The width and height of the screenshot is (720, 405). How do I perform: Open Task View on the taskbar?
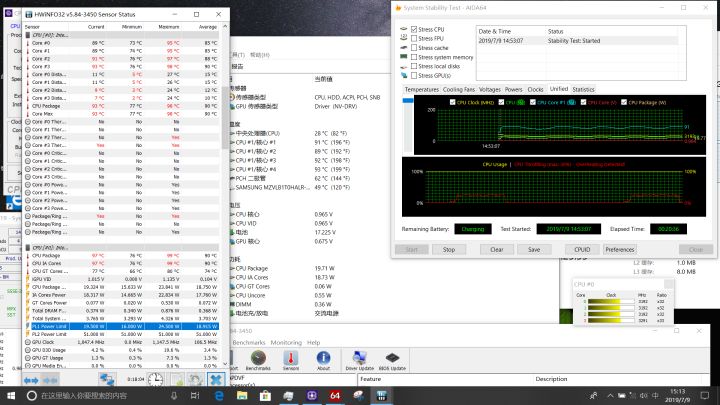[x=195, y=395]
